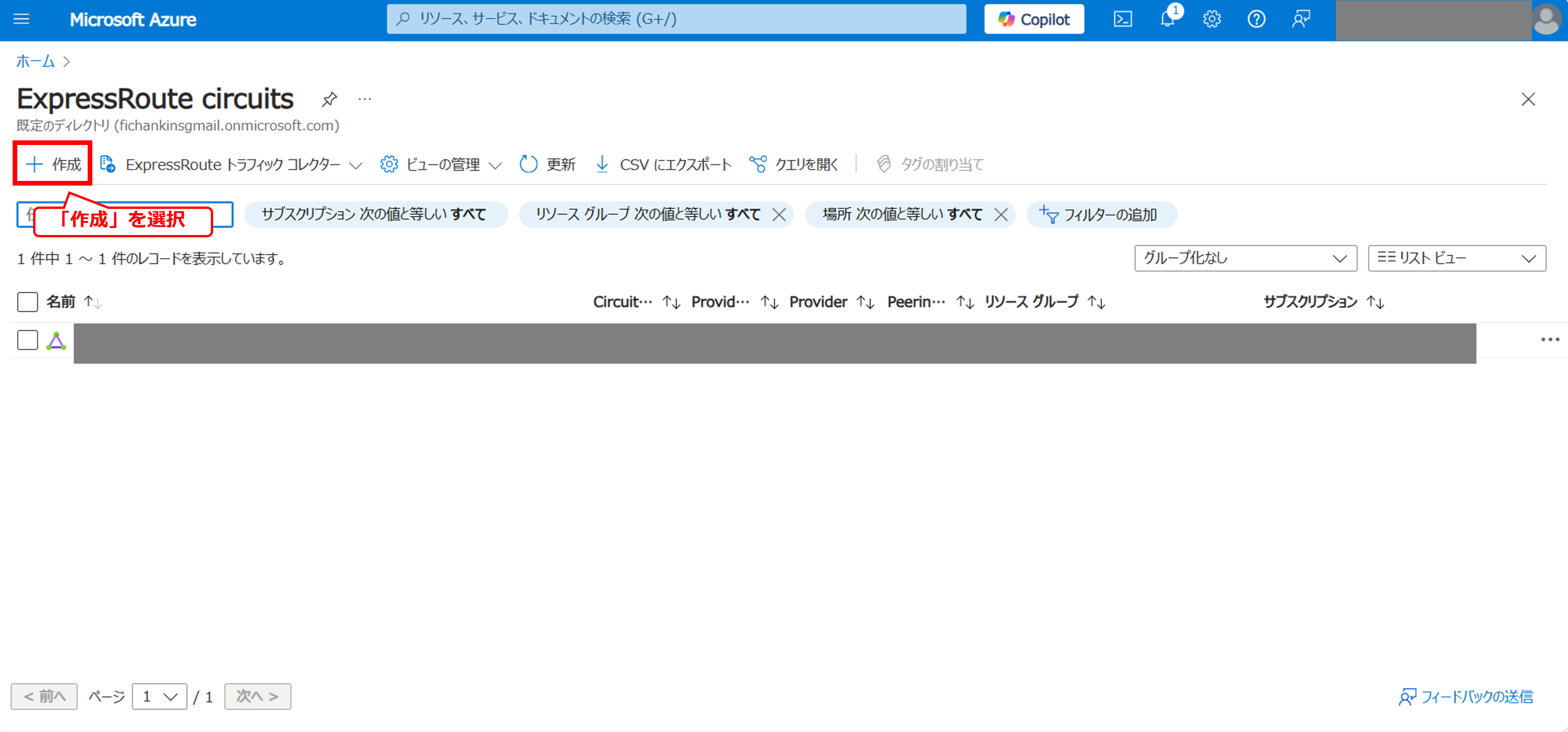Viewport: 1568px width, 732px height.
Task: Click the top resource search box
Action: click(676, 20)
